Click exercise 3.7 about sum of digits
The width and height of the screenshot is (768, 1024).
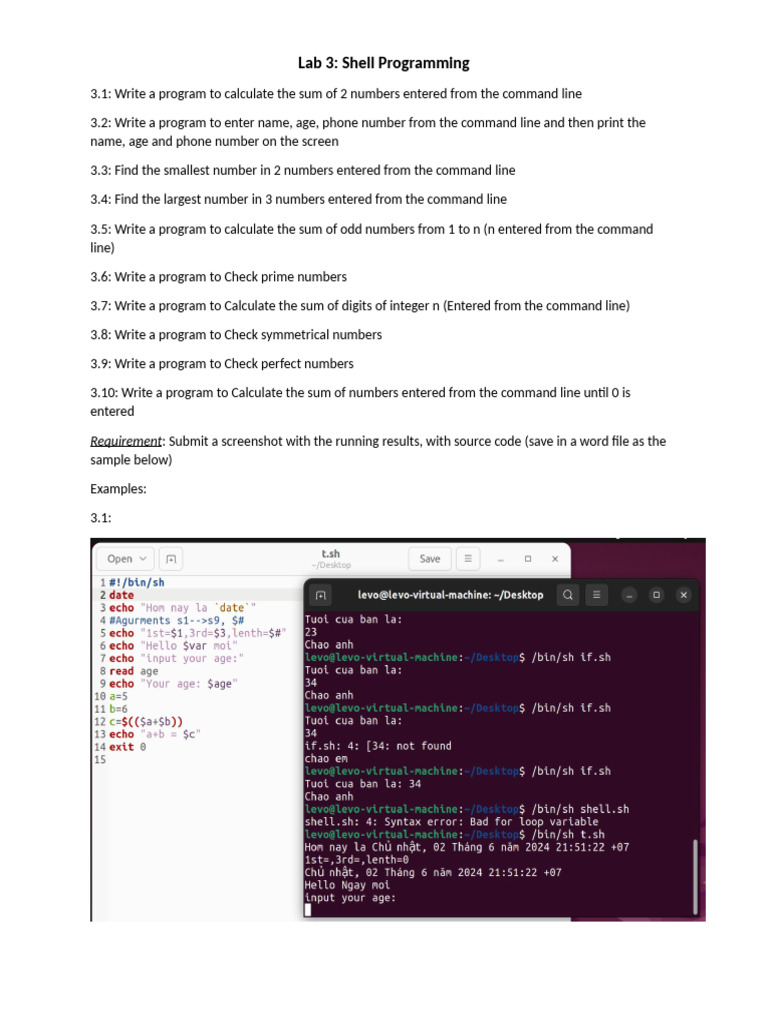coord(360,306)
